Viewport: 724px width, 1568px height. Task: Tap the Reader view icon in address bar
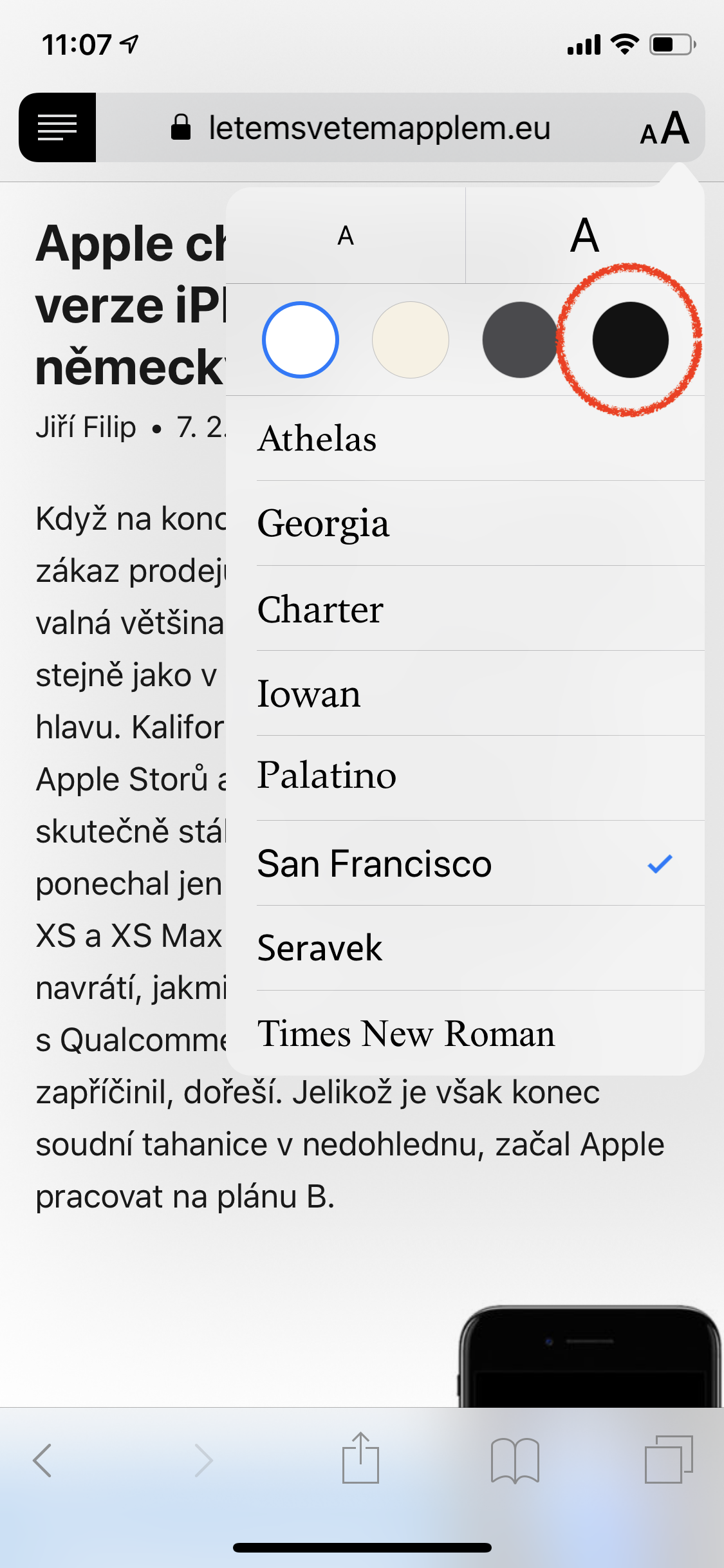57,127
